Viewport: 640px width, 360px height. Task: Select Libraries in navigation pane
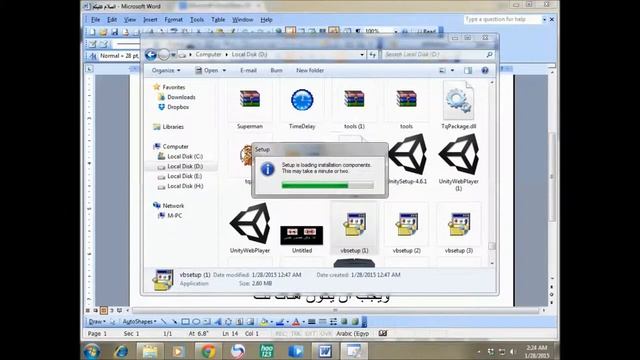[168, 127]
